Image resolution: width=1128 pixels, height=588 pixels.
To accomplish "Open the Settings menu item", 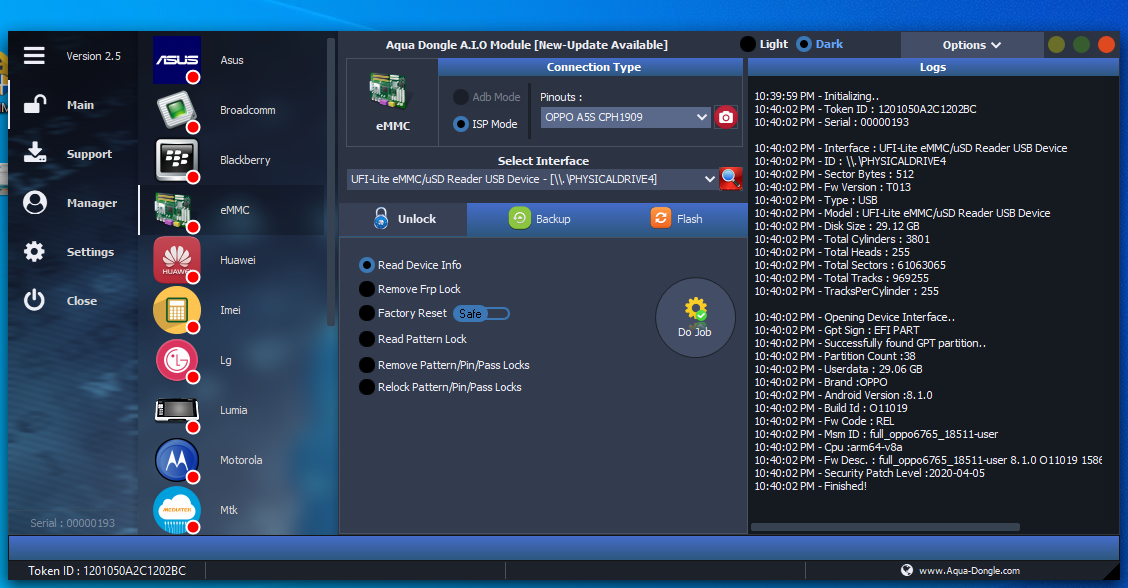I will coord(90,252).
